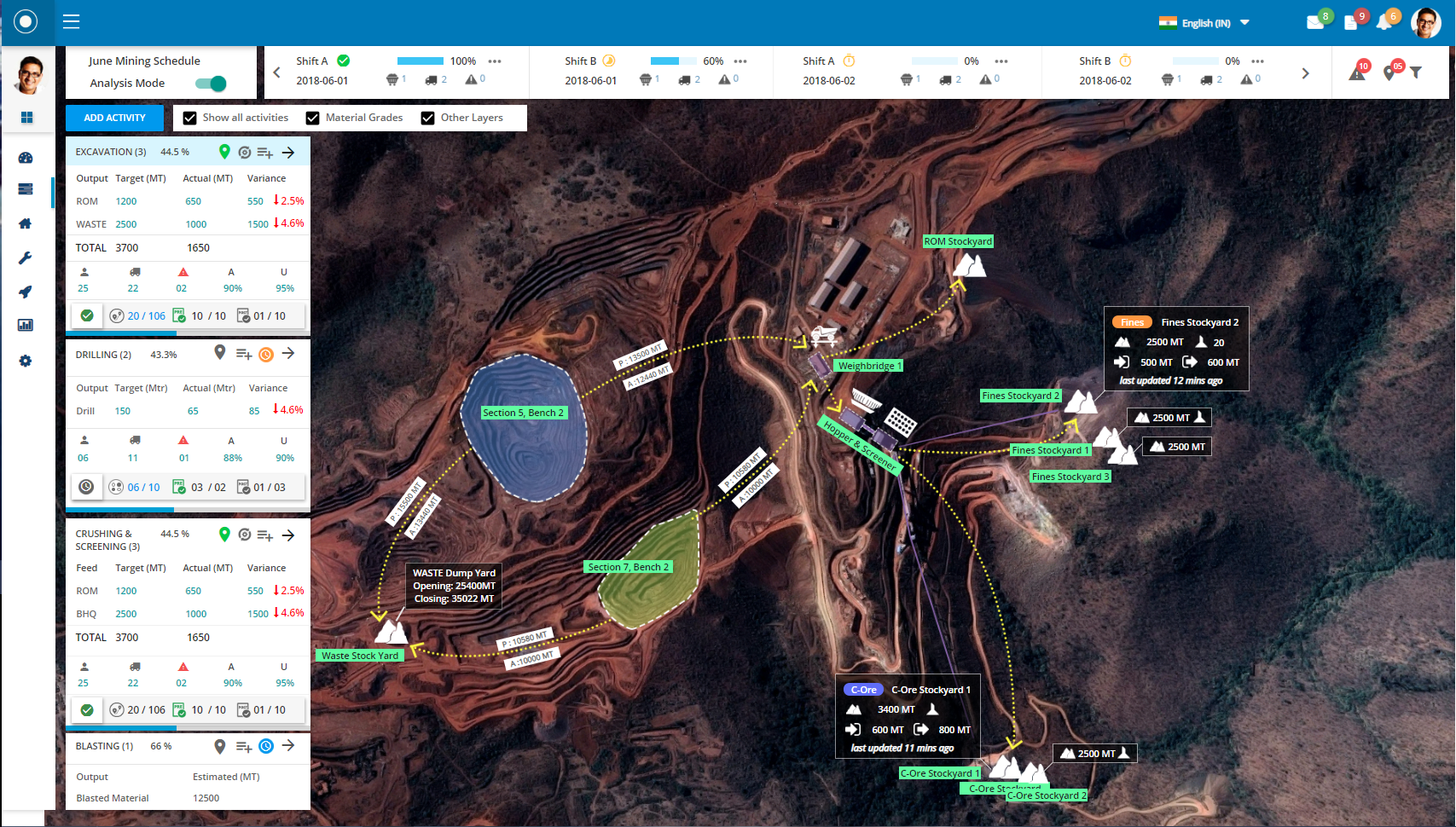Open the user profile avatar in header
1456x827 pixels.
pyautogui.click(x=1426, y=23)
